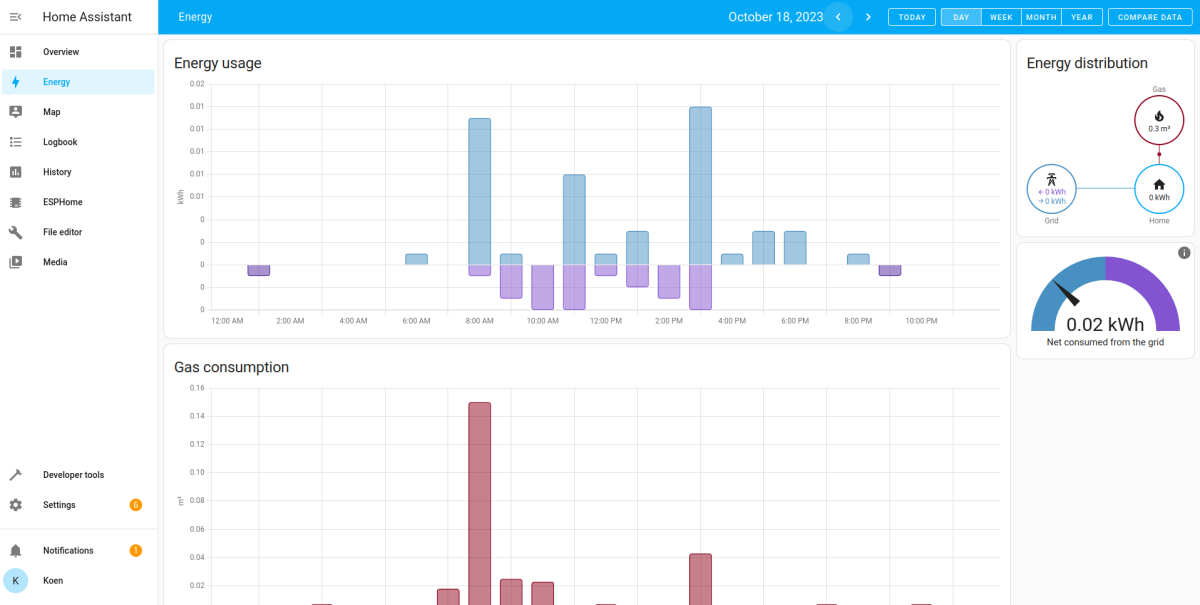Image resolution: width=1200 pixels, height=605 pixels.
Task: Click the Settings badge showing 6
Action: pos(136,505)
